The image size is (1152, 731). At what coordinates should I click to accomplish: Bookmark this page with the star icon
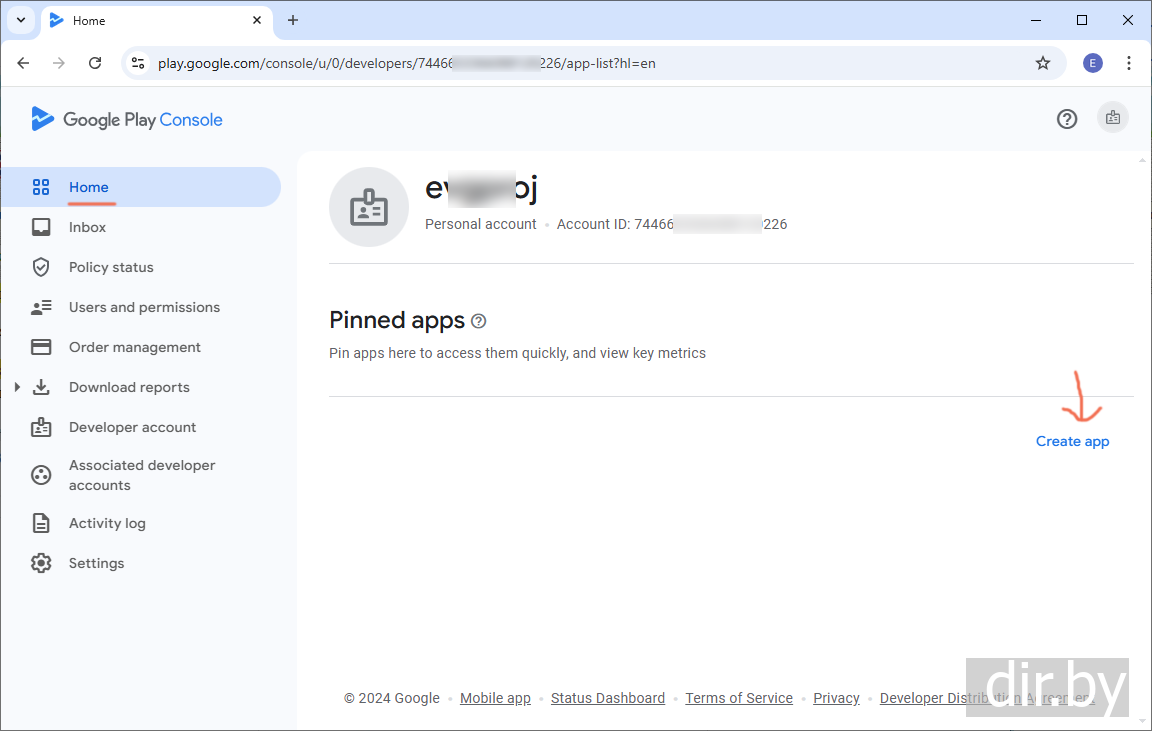1043,63
